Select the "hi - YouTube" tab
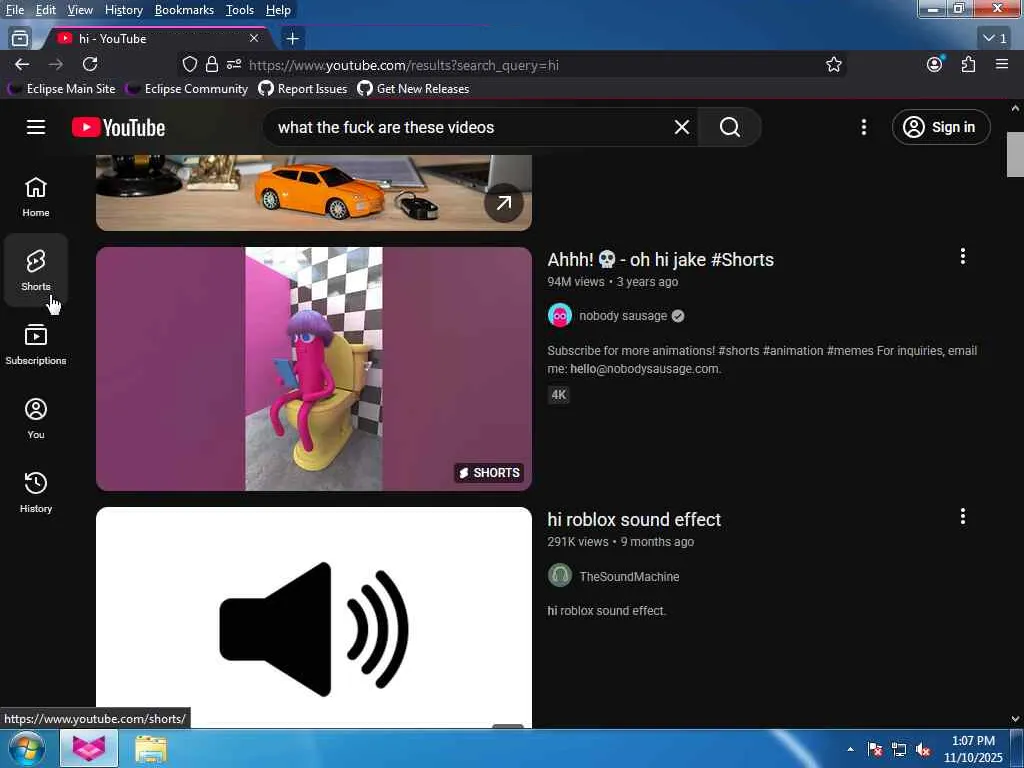Screen dimensions: 1024x768 point(157,39)
